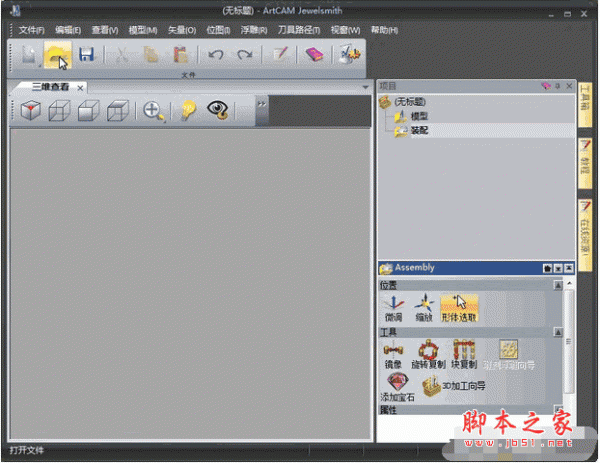Click the 打开文件 status bar text
The height and width of the screenshot is (463, 600).
pyautogui.click(x=27, y=450)
